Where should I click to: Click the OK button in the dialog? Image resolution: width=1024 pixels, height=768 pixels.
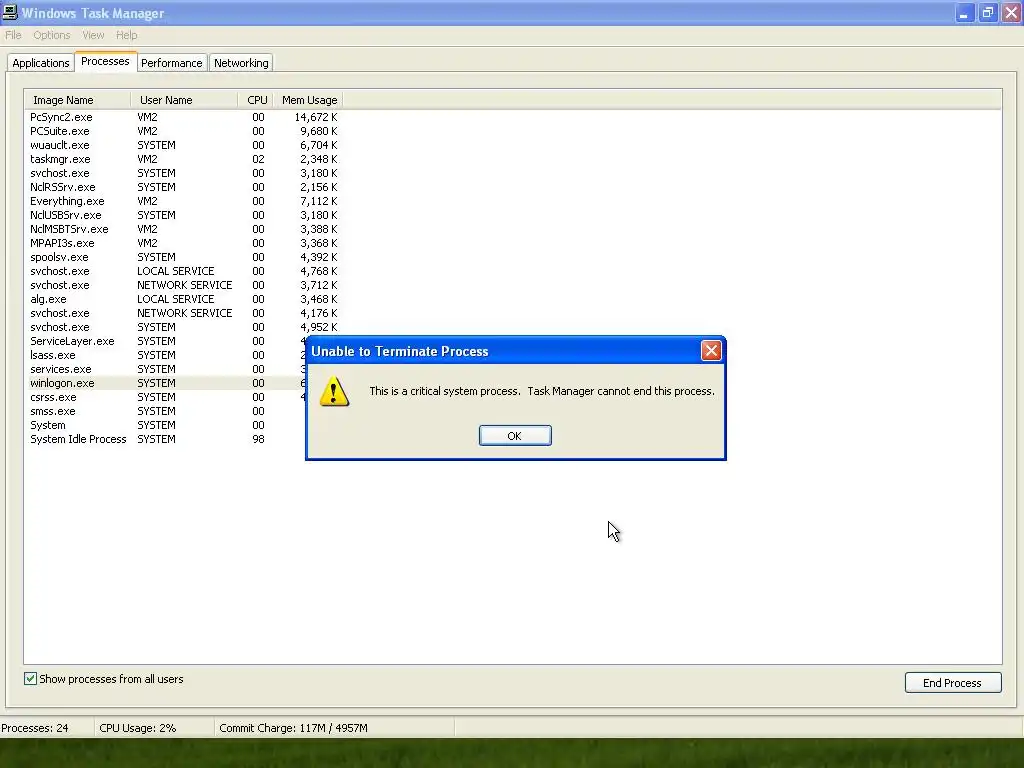pos(515,436)
